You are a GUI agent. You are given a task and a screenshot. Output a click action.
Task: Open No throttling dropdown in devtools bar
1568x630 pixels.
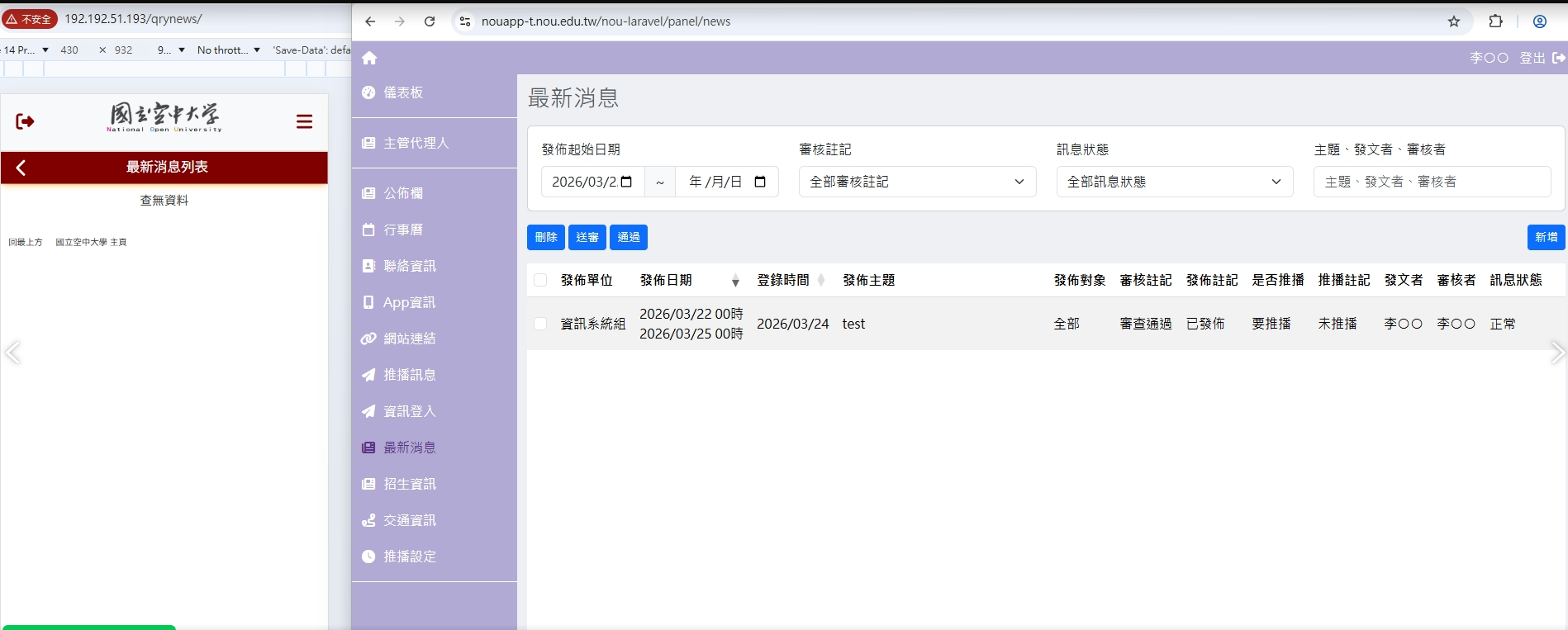(x=229, y=50)
